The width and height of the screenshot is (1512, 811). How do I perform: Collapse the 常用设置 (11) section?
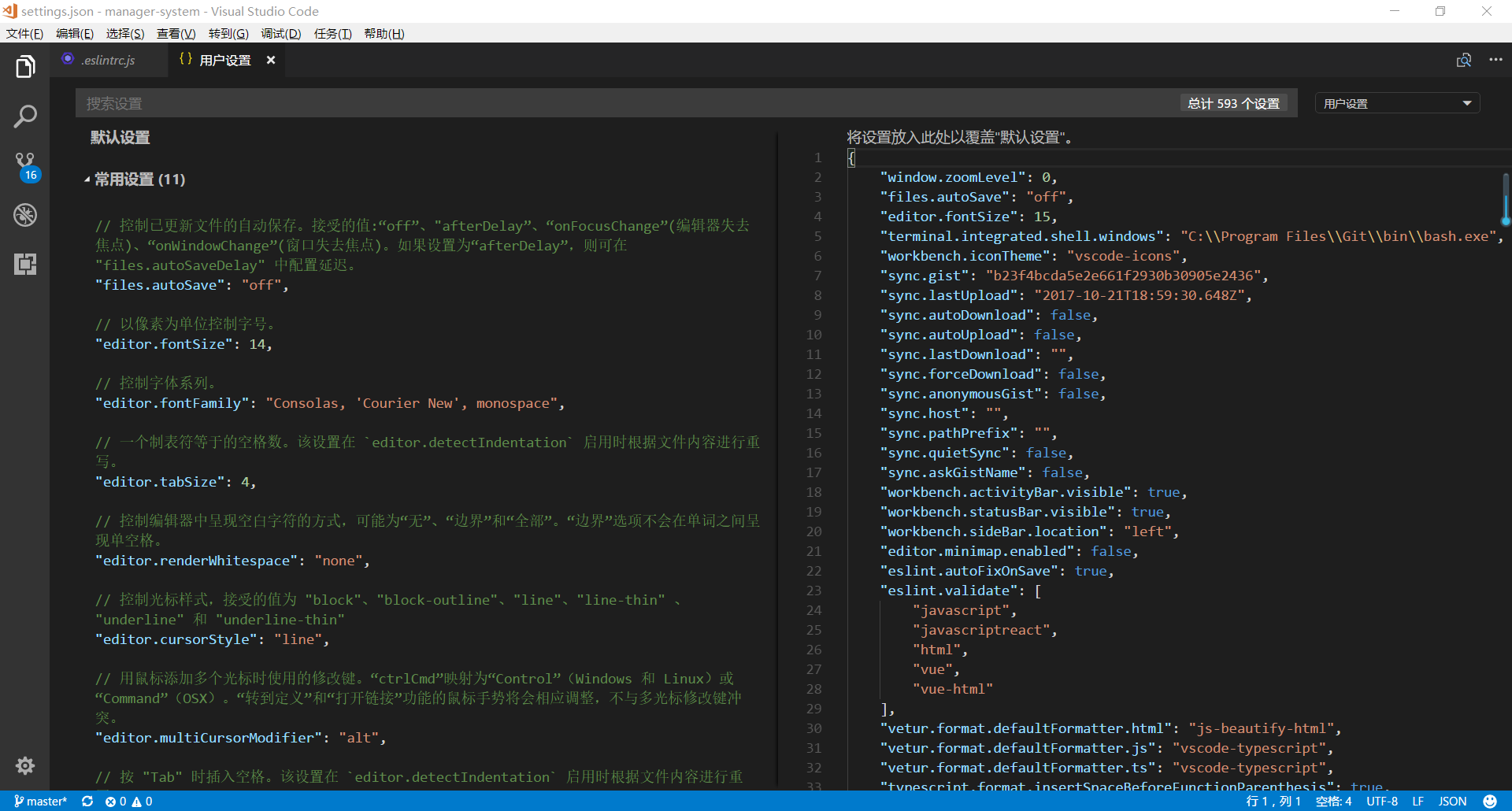pos(136,180)
